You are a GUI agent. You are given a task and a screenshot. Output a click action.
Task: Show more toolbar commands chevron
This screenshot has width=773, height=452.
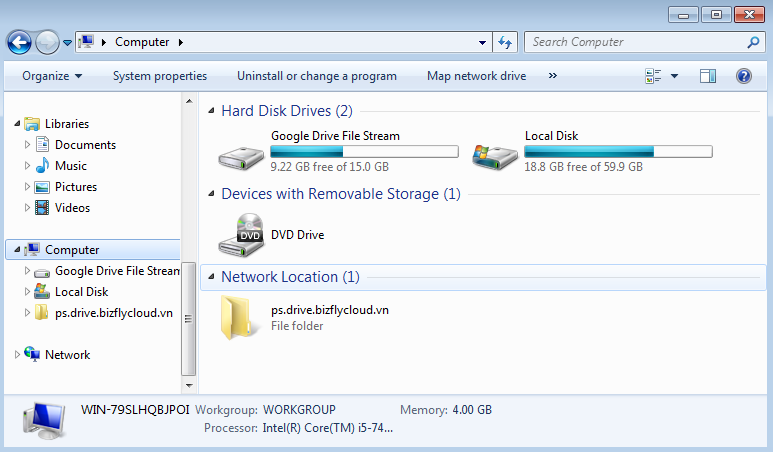tap(553, 76)
